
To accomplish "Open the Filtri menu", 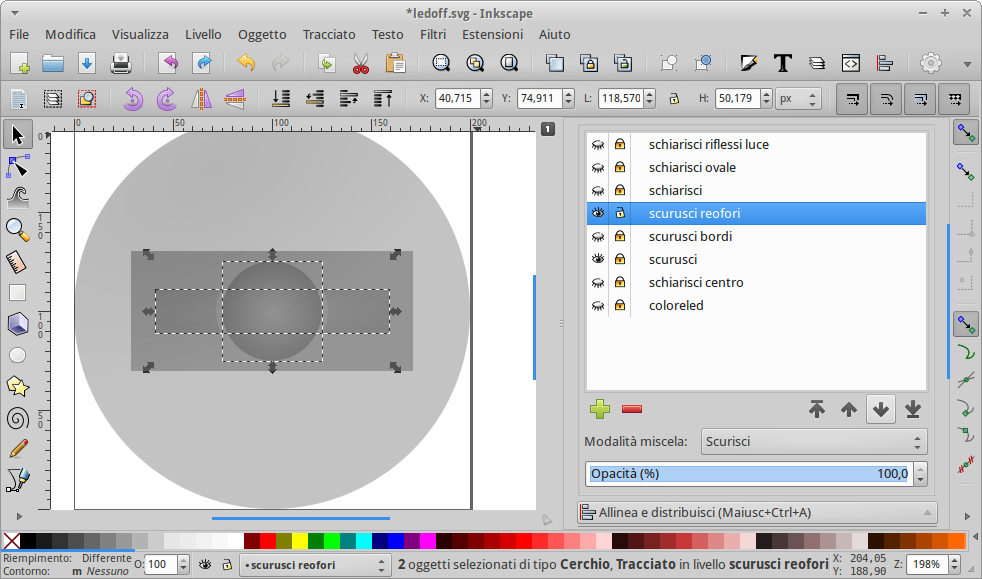I will click(x=433, y=34).
